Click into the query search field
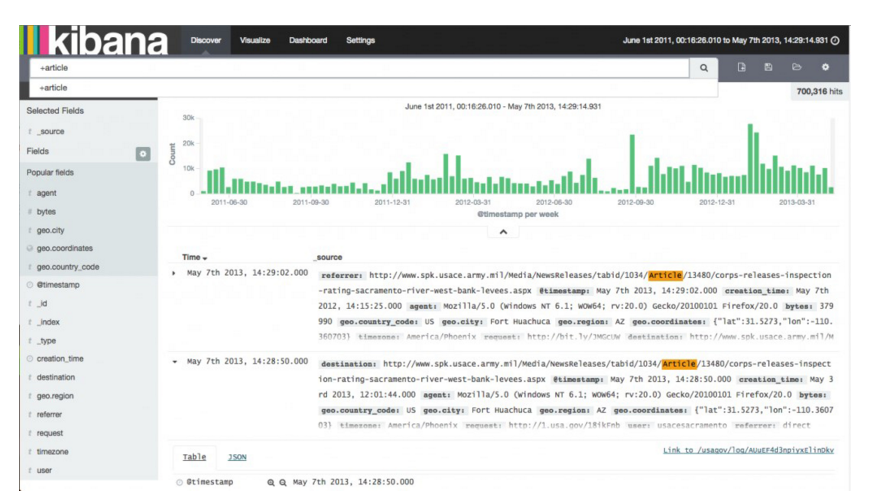This screenshot has width=869, height=498. [360, 68]
